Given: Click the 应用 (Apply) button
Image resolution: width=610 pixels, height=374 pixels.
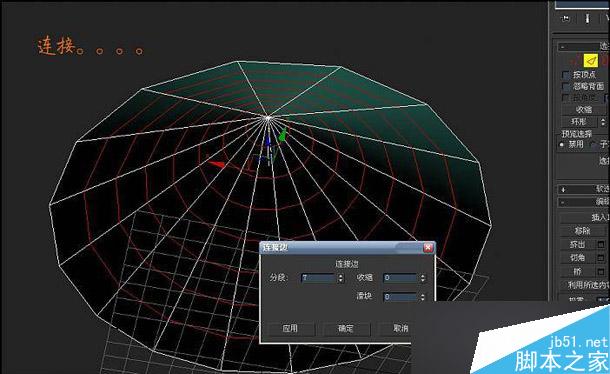Looking at the screenshot, I should pyautogui.click(x=290, y=328).
